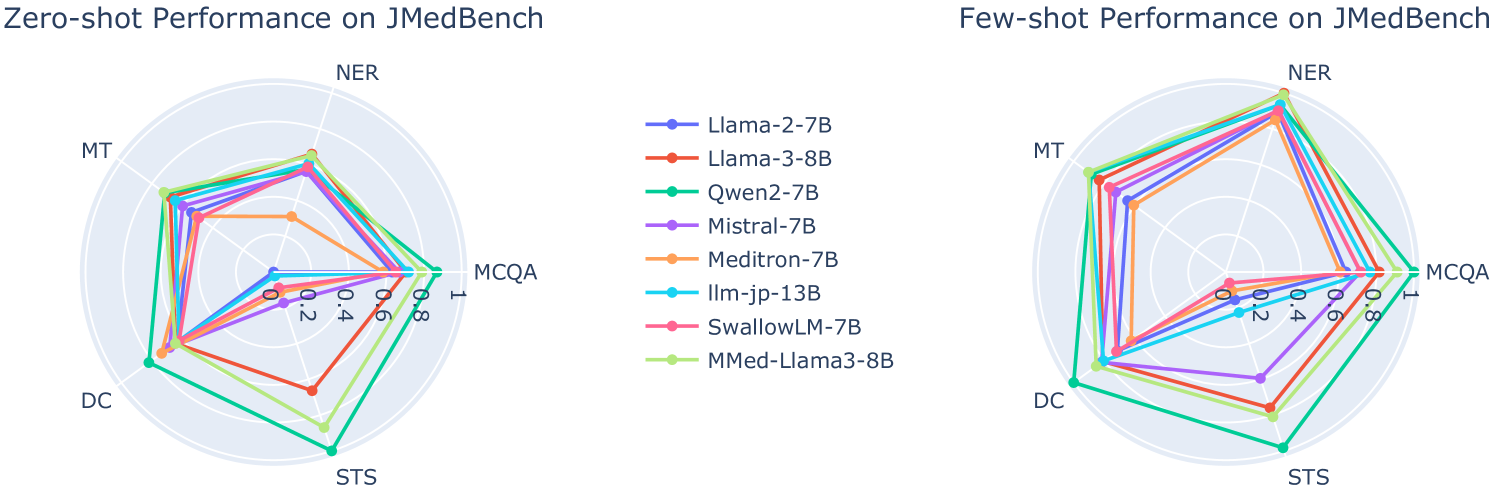The height and width of the screenshot is (489, 1493).
Task: Click the Qwen2-7B MCQA point in few-shot chart
Action: [1413, 270]
